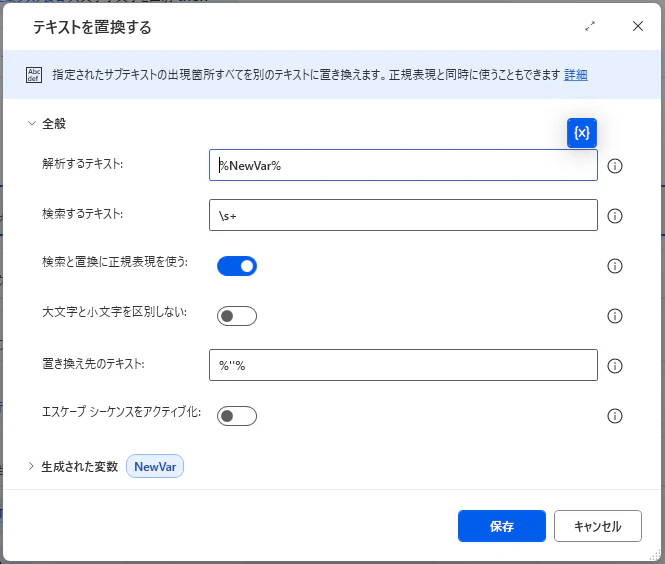Expand the 生成された変数 section
Screen dimensions: 665x564
point(31,466)
